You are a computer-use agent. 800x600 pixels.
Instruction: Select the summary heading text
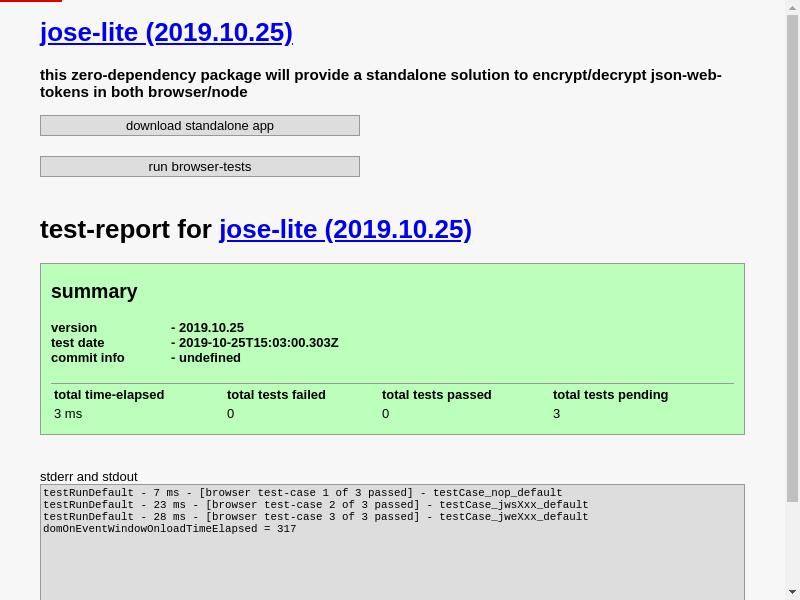[94, 291]
